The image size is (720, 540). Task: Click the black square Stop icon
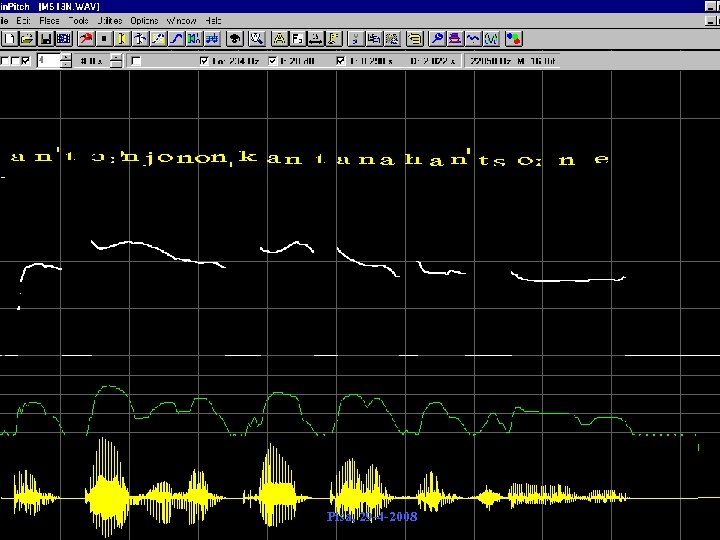coord(104,39)
